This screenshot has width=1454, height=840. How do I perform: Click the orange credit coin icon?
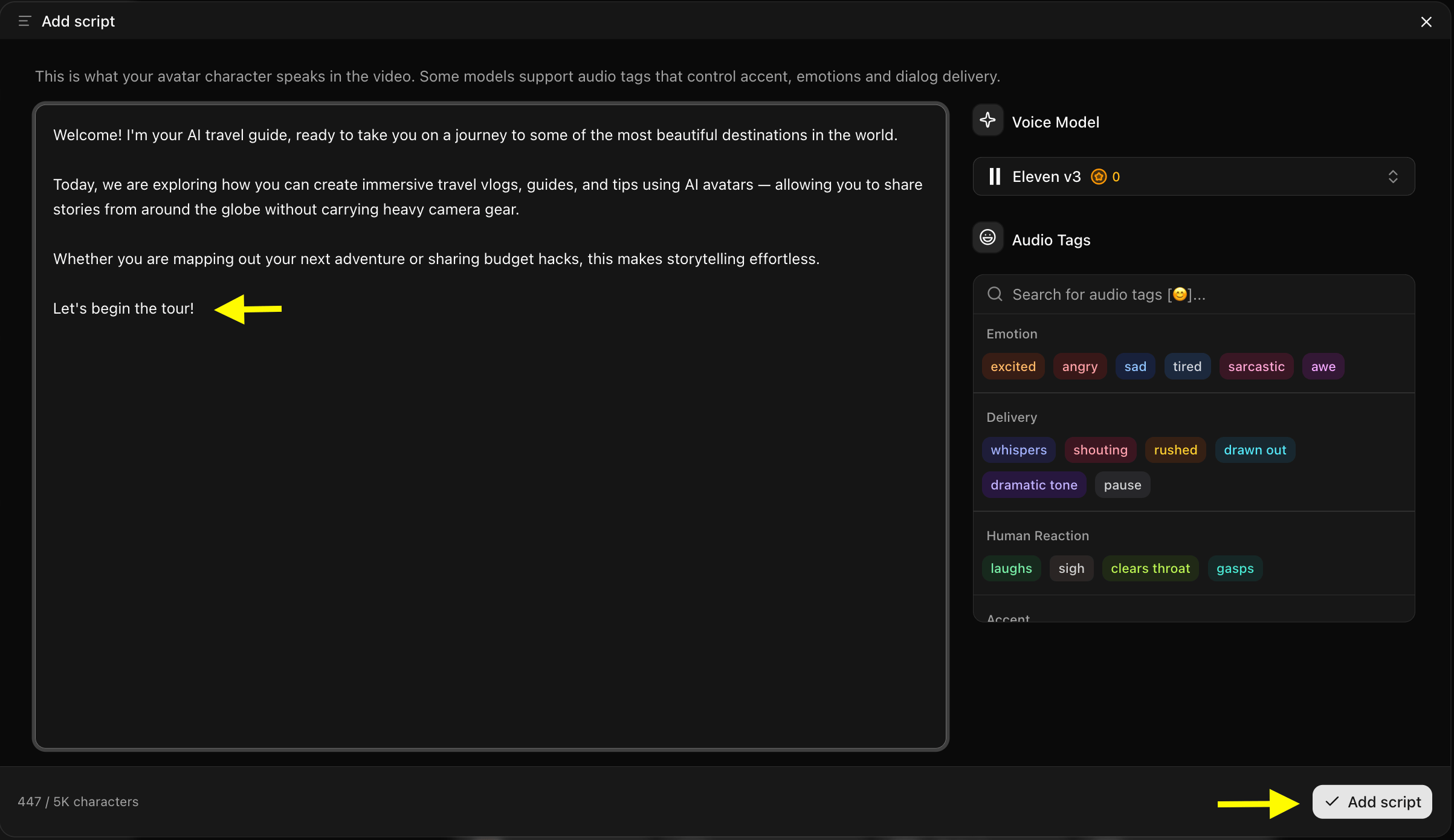click(1098, 176)
